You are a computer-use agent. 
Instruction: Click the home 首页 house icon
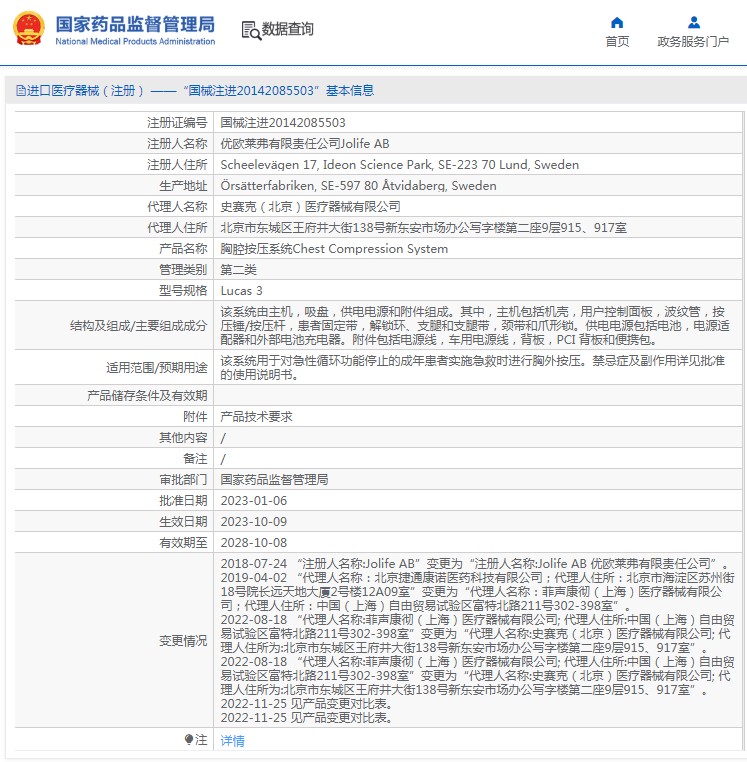[x=617, y=22]
